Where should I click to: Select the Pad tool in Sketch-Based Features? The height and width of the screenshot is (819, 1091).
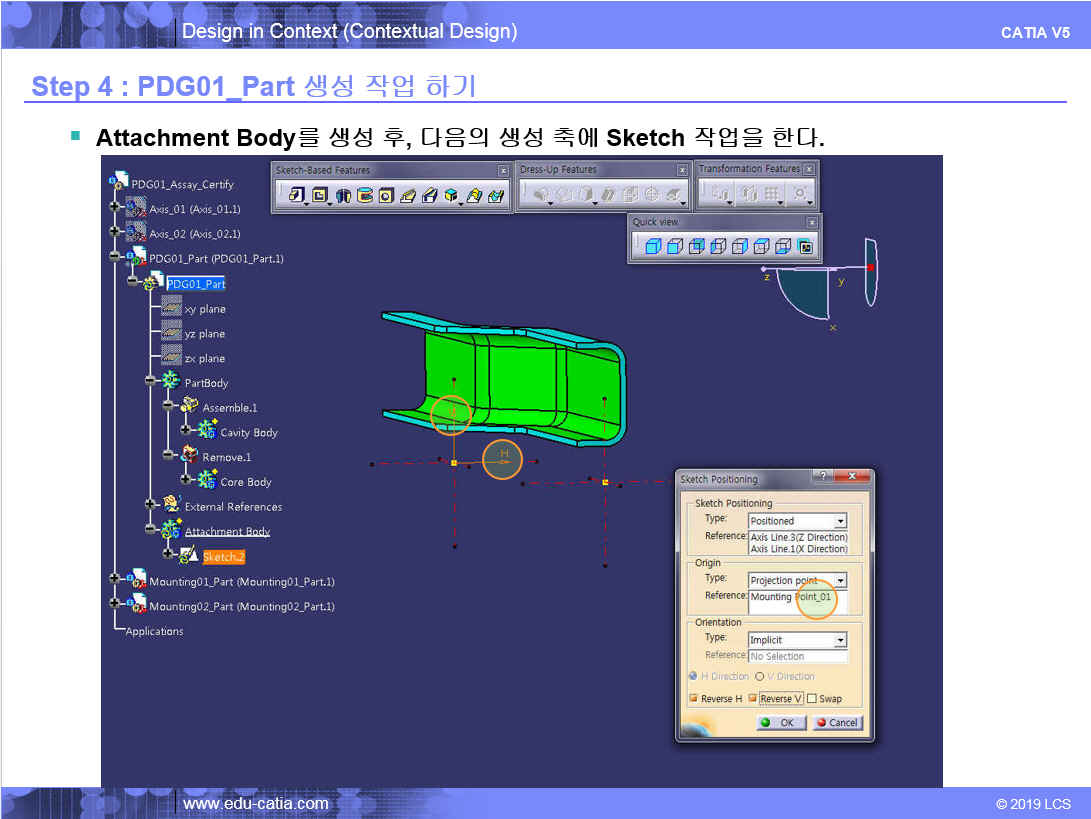[x=297, y=196]
